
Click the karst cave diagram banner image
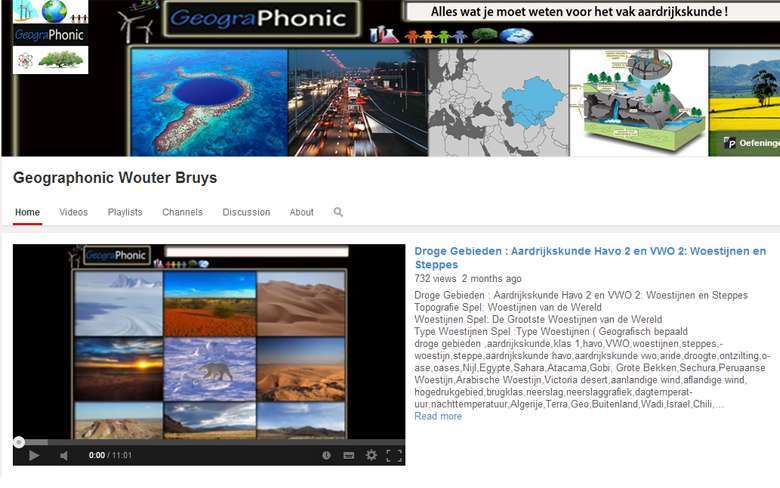point(639,102)
